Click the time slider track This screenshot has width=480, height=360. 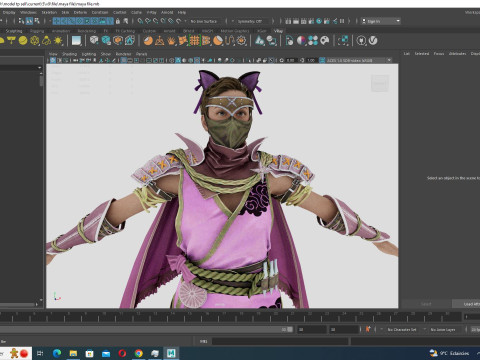click(231, 316)
